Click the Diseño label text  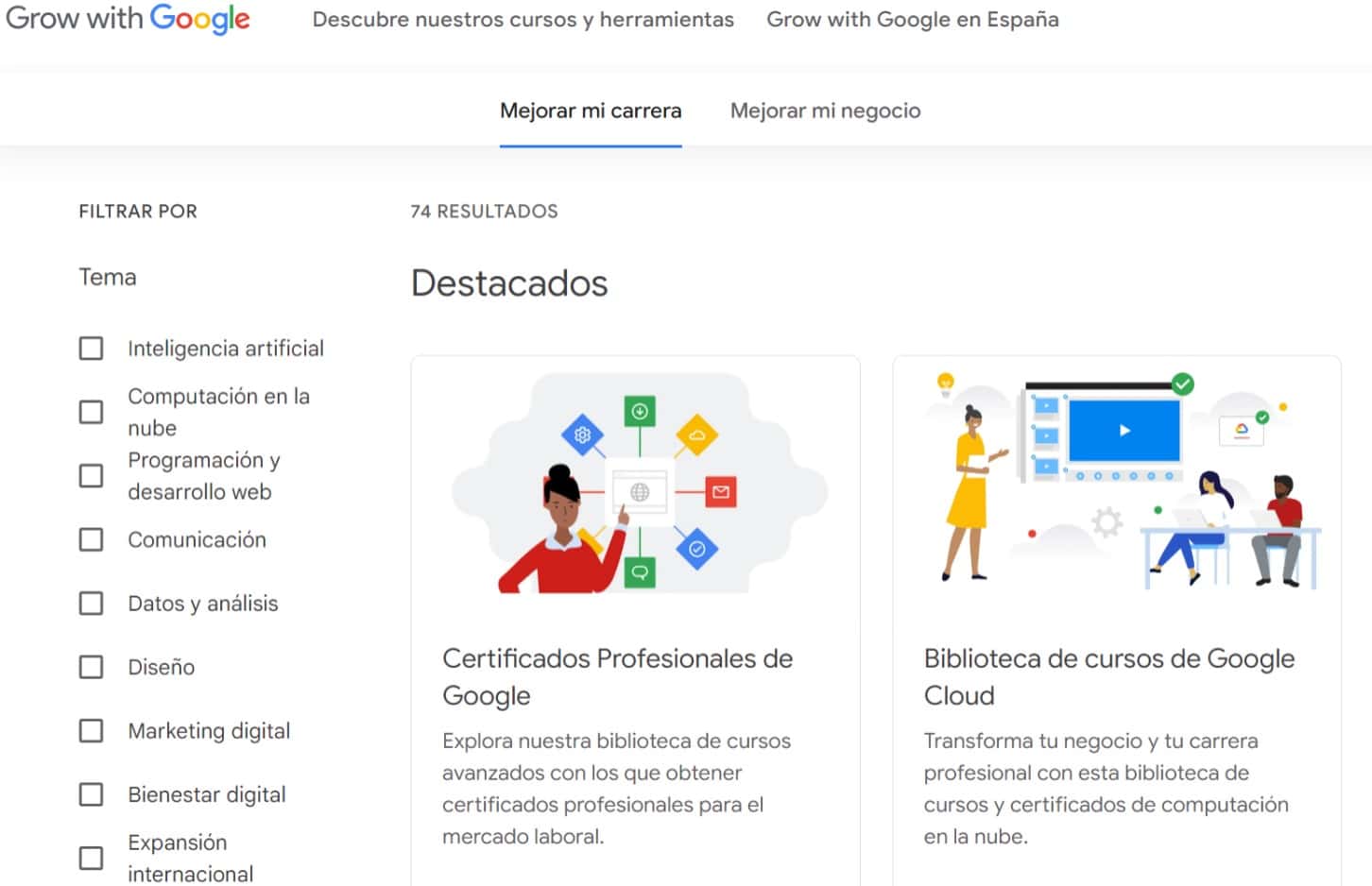tap(162, 667)
